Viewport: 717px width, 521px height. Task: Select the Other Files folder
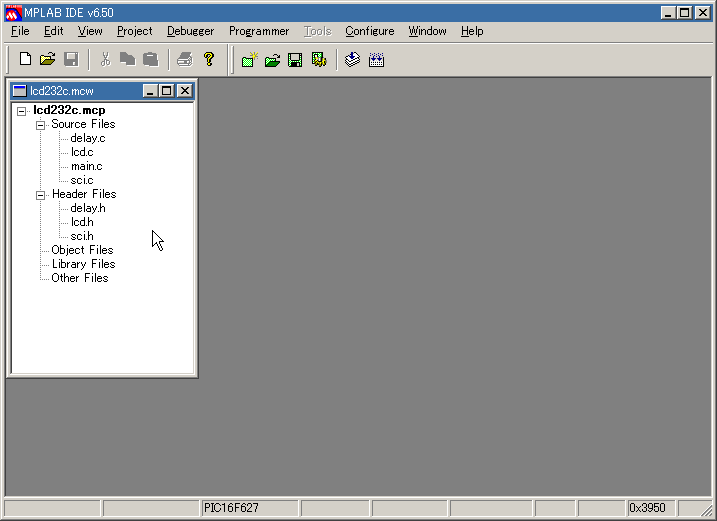coord(80,278)
